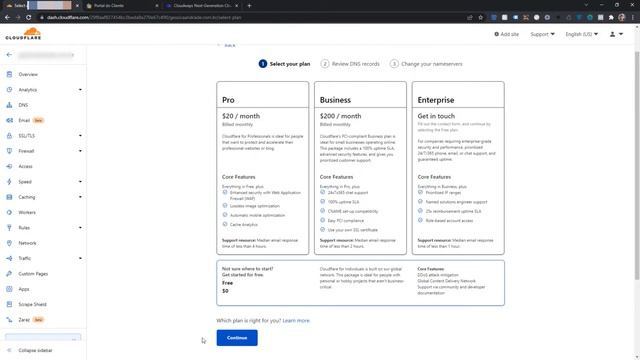Select the Business plan card
The height and width of the screenshot is (360, 640).
[360, 168]
